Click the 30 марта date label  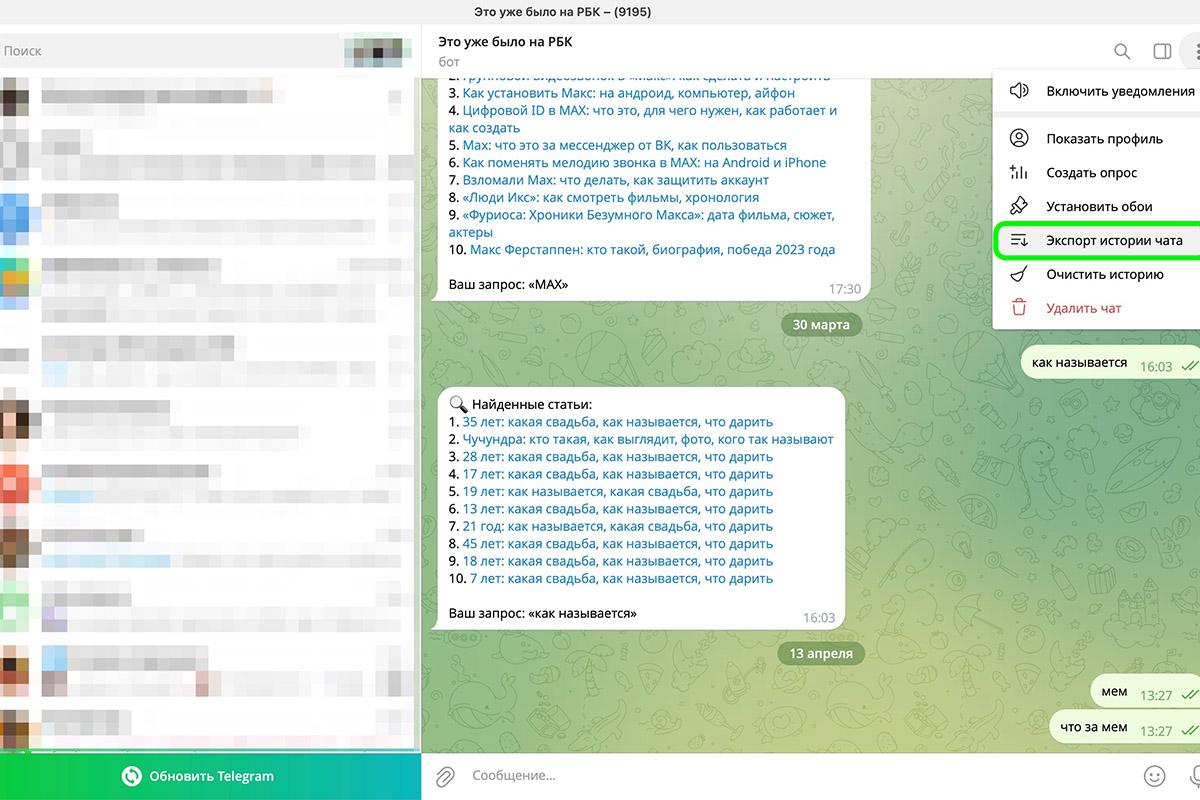(x=821, y=325)
